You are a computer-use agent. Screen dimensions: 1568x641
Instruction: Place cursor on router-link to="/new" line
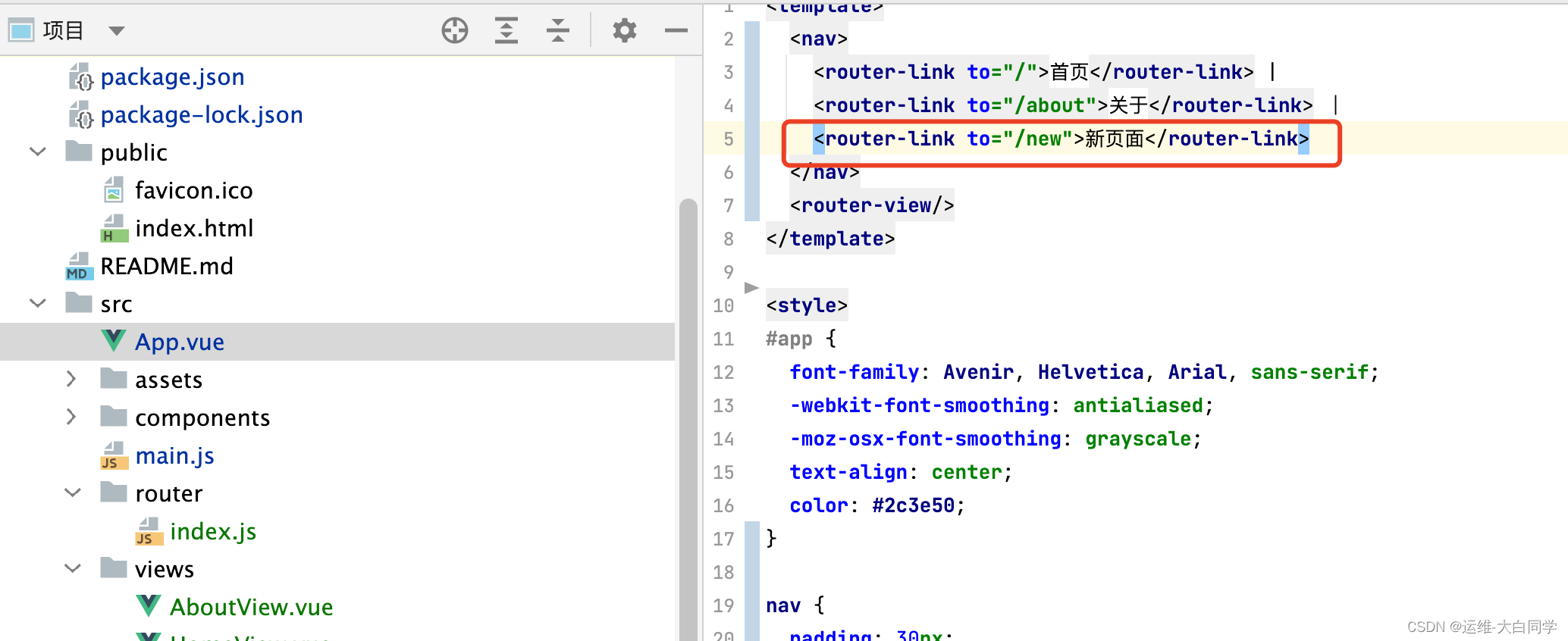tap(1061, 139)
